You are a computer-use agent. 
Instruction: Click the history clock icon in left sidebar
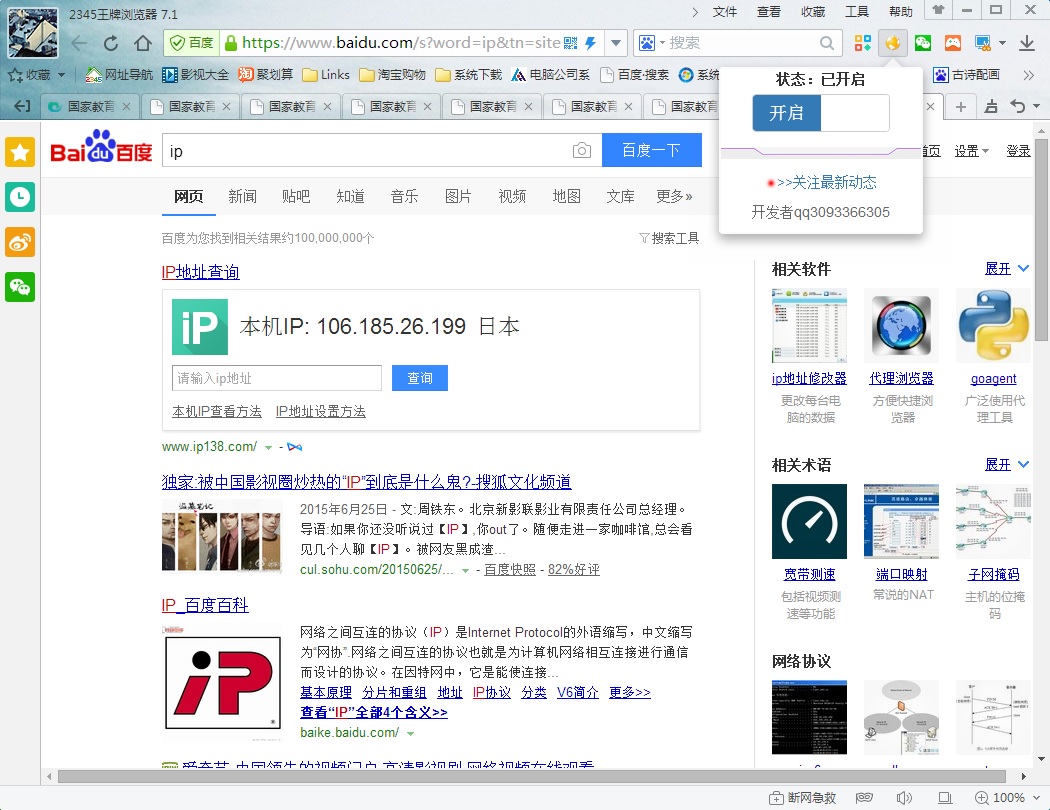coord(20,197)
